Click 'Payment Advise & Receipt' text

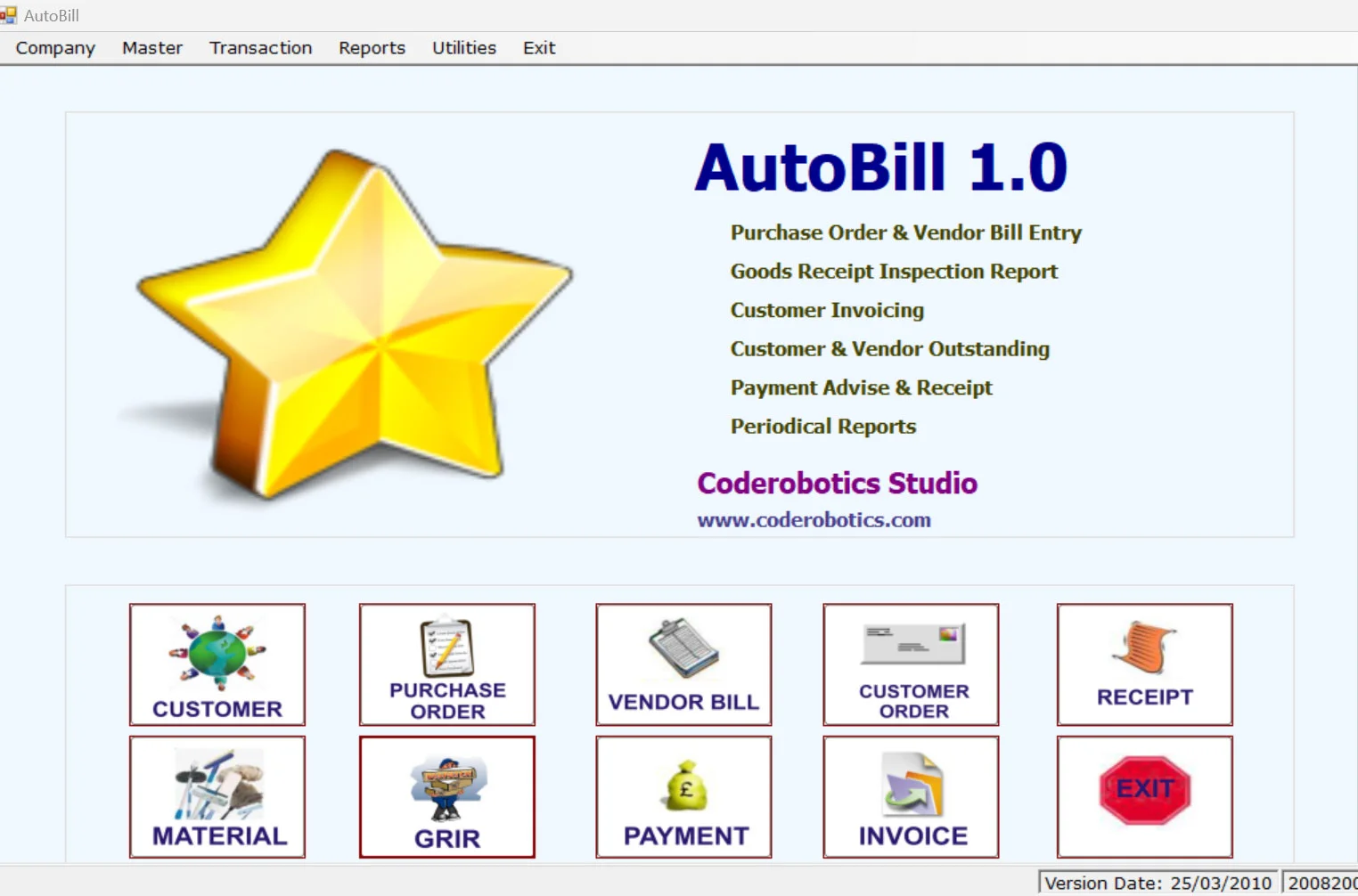tap(862, 387)
